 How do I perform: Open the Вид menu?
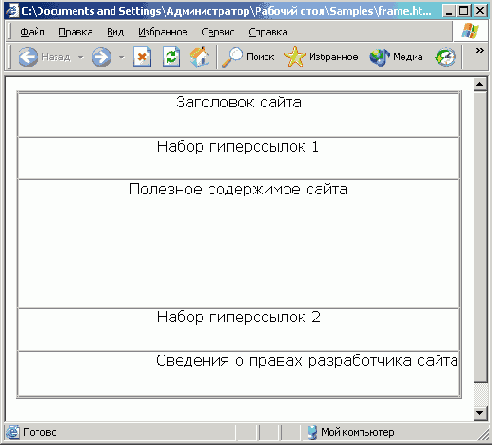tap(115, 32)
